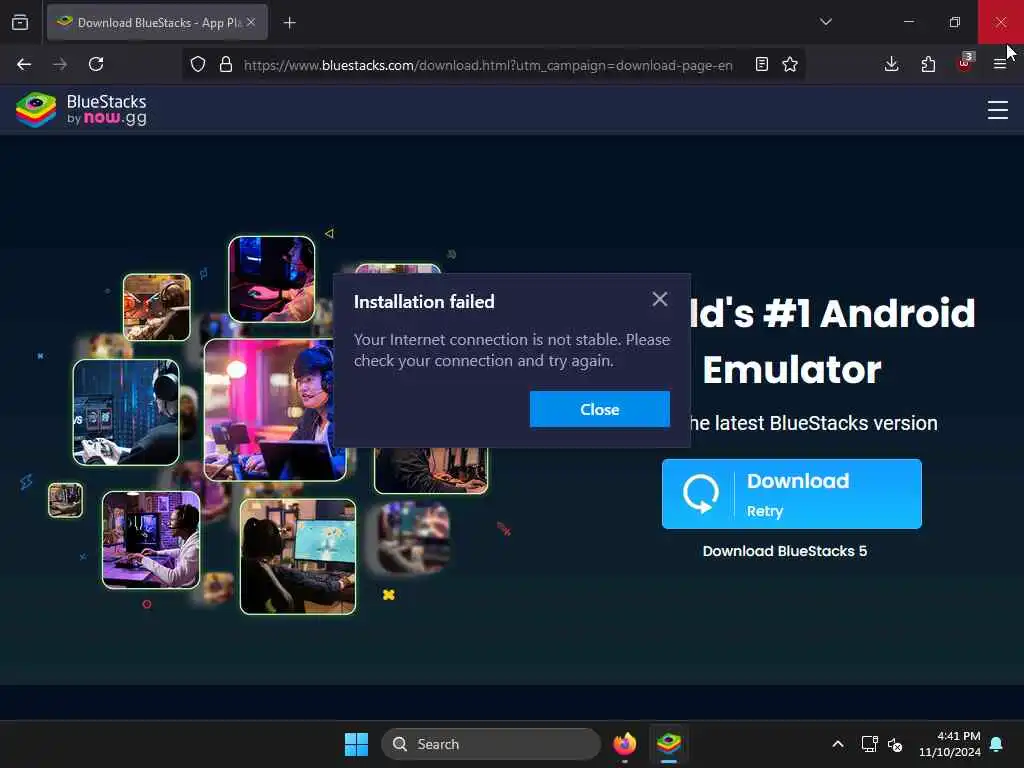The image size is (1024, 768).
Task: Open BlueStacks installer taskbar icon
Action: (669, 744)
